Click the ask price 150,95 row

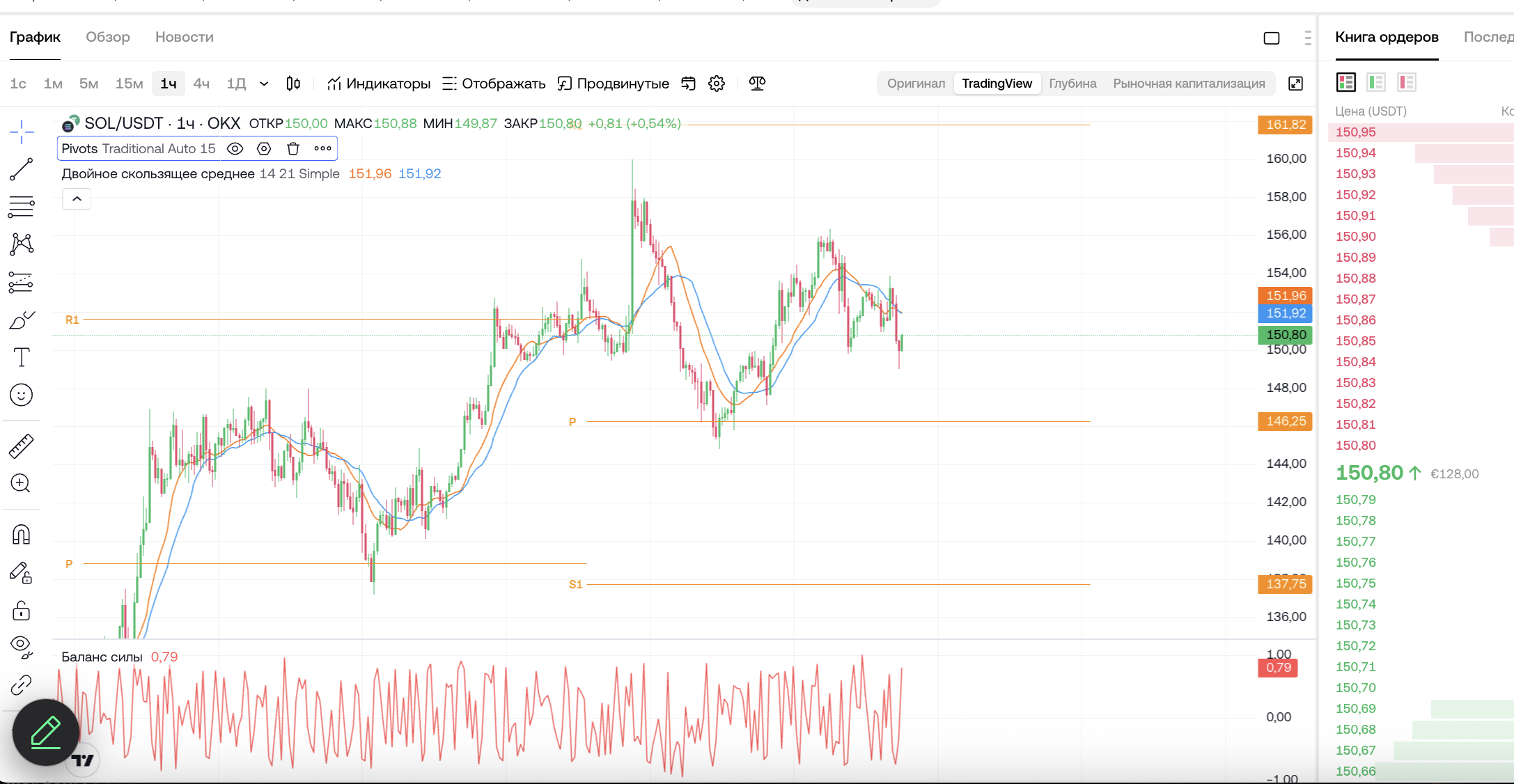(x=1421, y=132)
